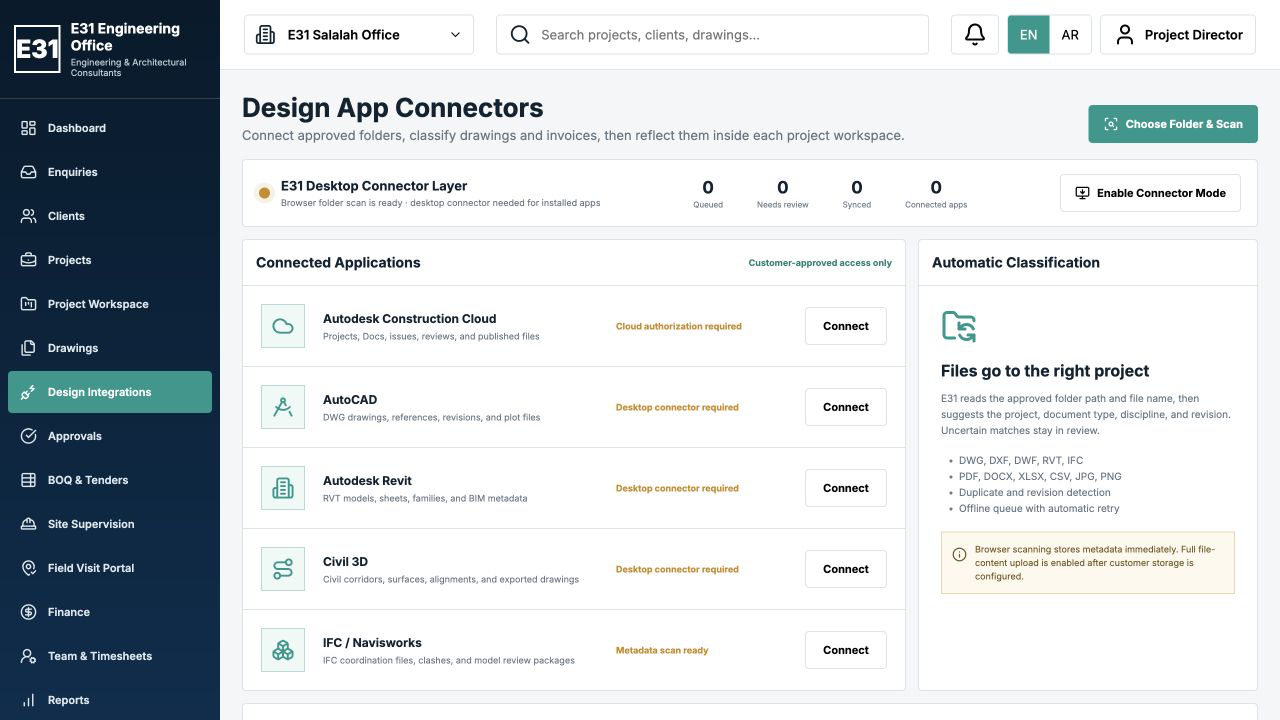Open the E31 Salalah Office dropdown
Viewport: 1280px width, 720px height.
tap(359, 34)
